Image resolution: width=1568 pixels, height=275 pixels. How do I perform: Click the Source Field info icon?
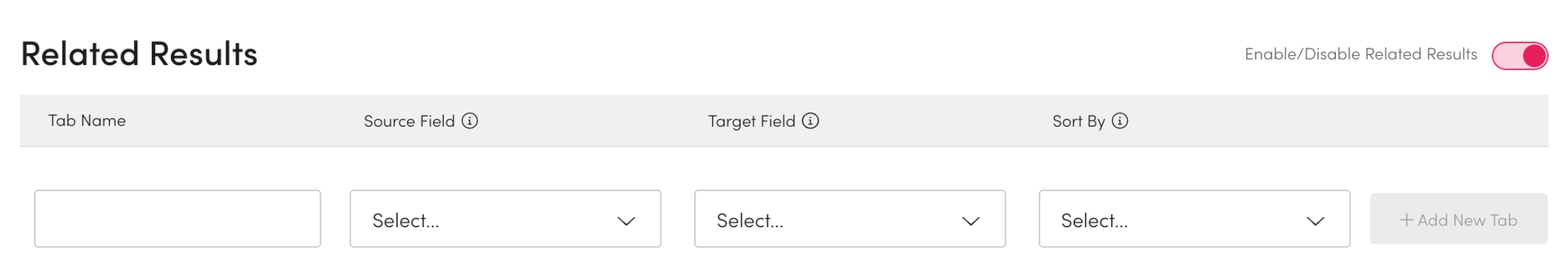pos(470,121)
